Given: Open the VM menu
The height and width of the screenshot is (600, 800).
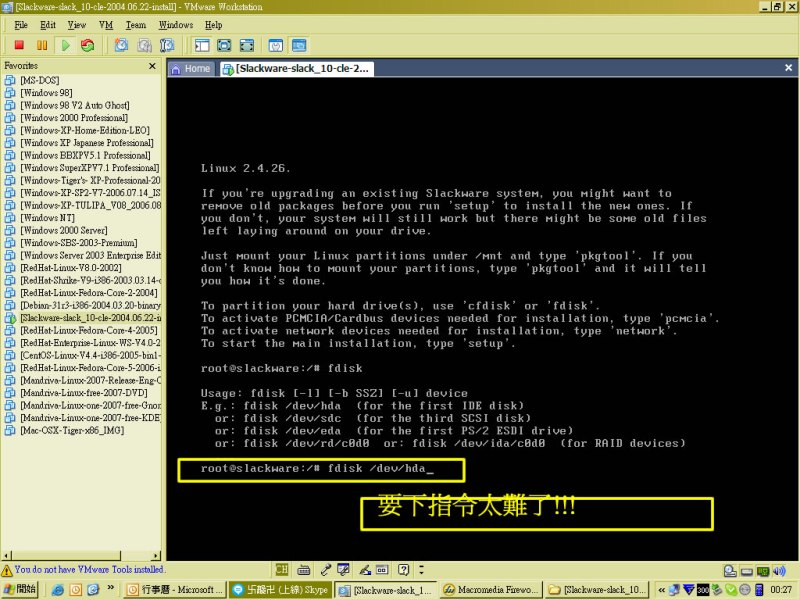Looking at the screenshot, I should pyautogui.click(x=106, y=25).
